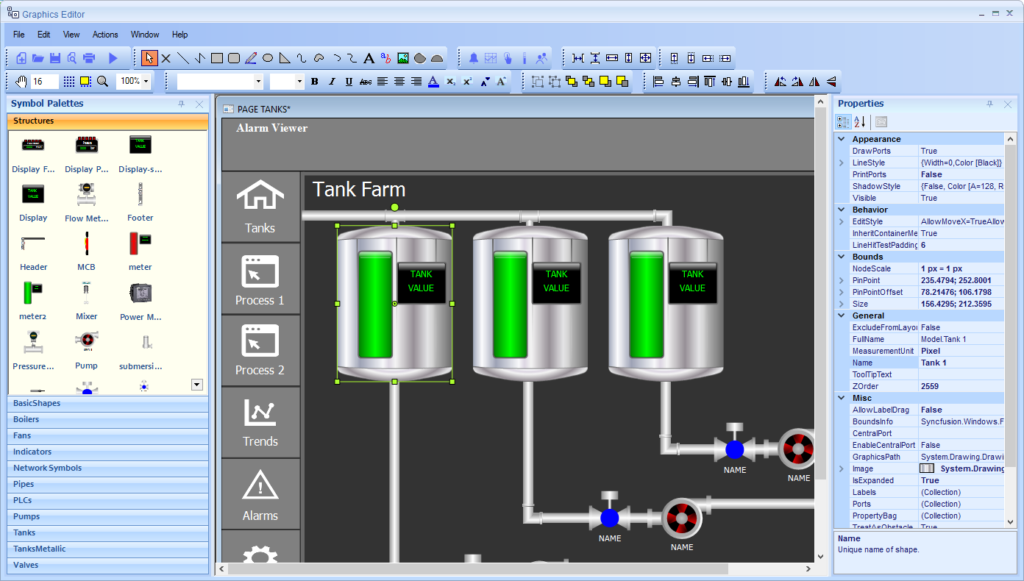Open the zoom percentage dropdown
Viewport: 1024px width, 581px height.
pyautogui.click(x=146, y=81)
